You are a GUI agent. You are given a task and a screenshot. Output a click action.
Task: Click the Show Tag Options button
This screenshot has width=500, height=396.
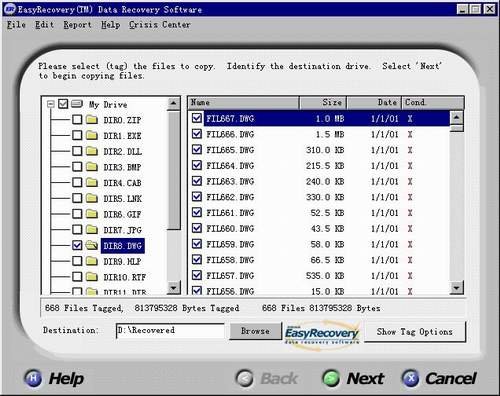click(x=415, y=332)
